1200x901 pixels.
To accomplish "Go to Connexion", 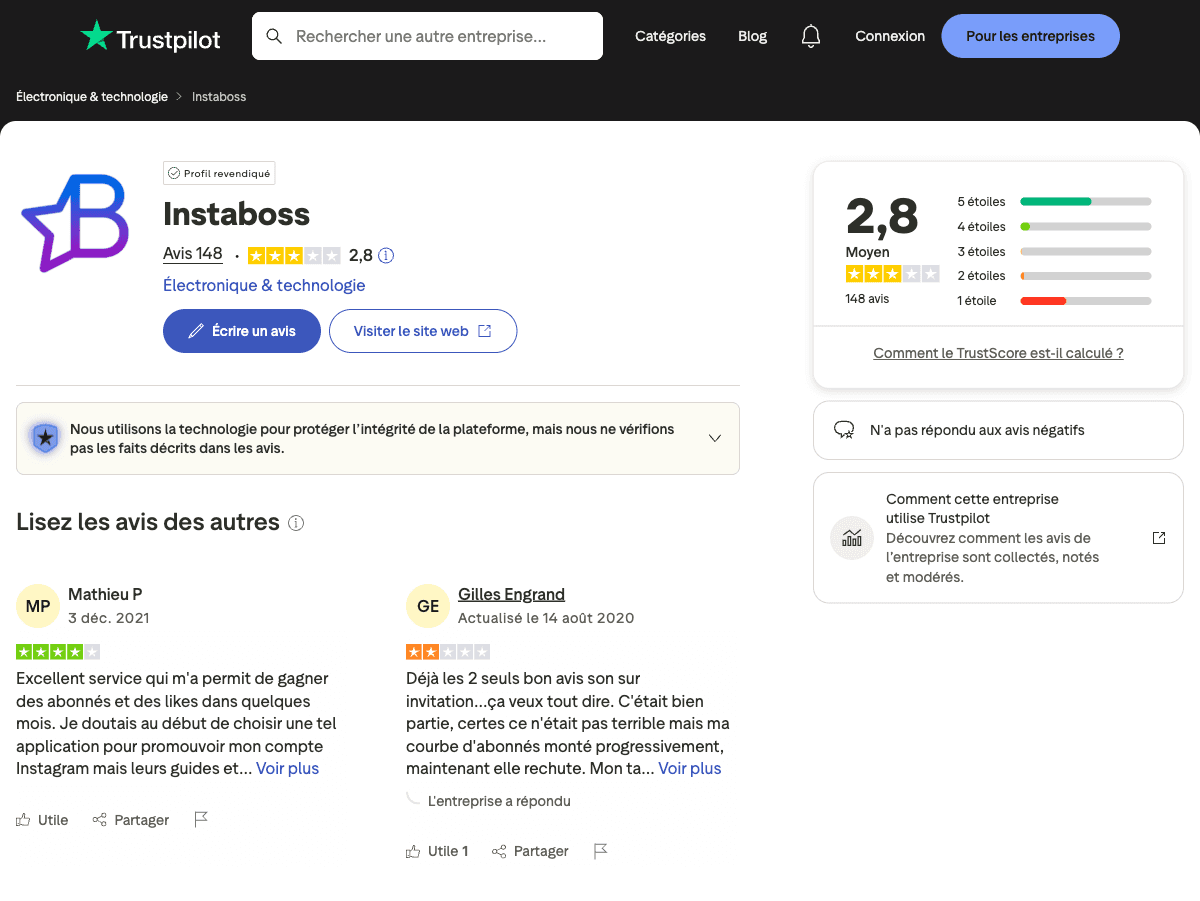I will (x=890, y=36).
